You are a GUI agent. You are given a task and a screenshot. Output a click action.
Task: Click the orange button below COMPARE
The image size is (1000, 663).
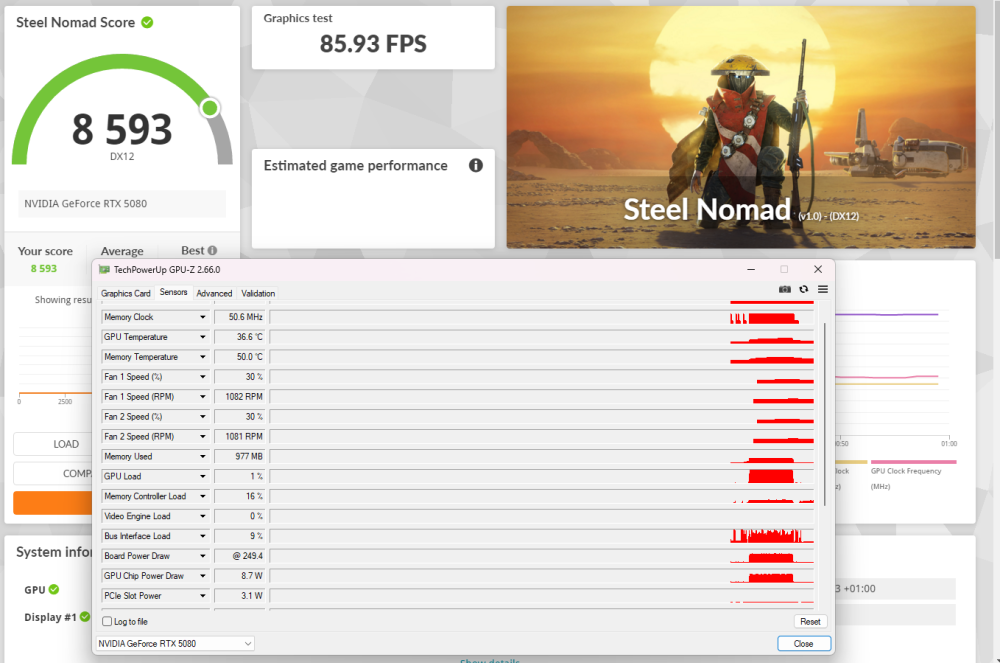click(53, 503)
